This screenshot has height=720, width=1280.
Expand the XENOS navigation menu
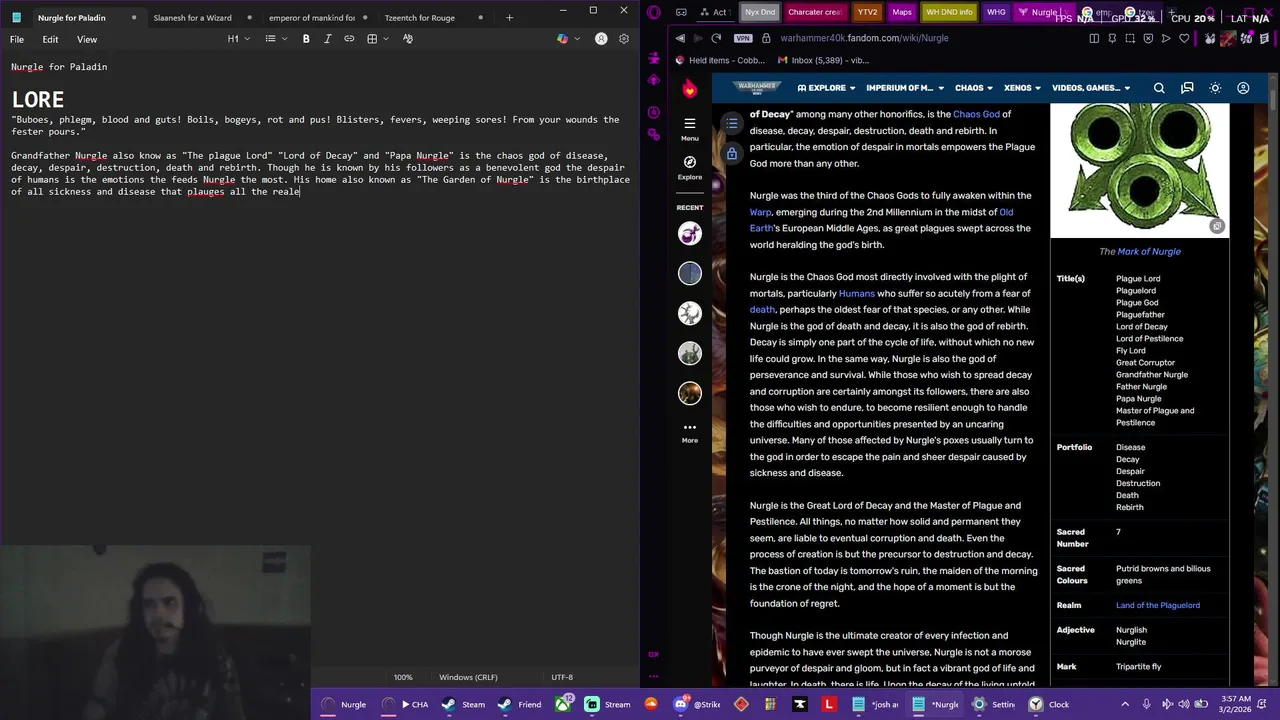[1022, 88]
